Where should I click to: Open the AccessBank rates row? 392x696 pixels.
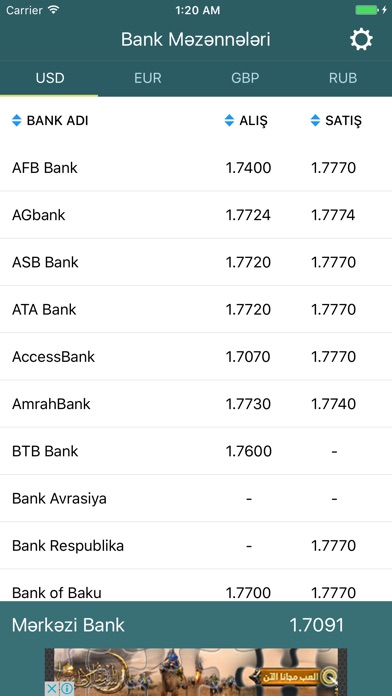(196, 356)
